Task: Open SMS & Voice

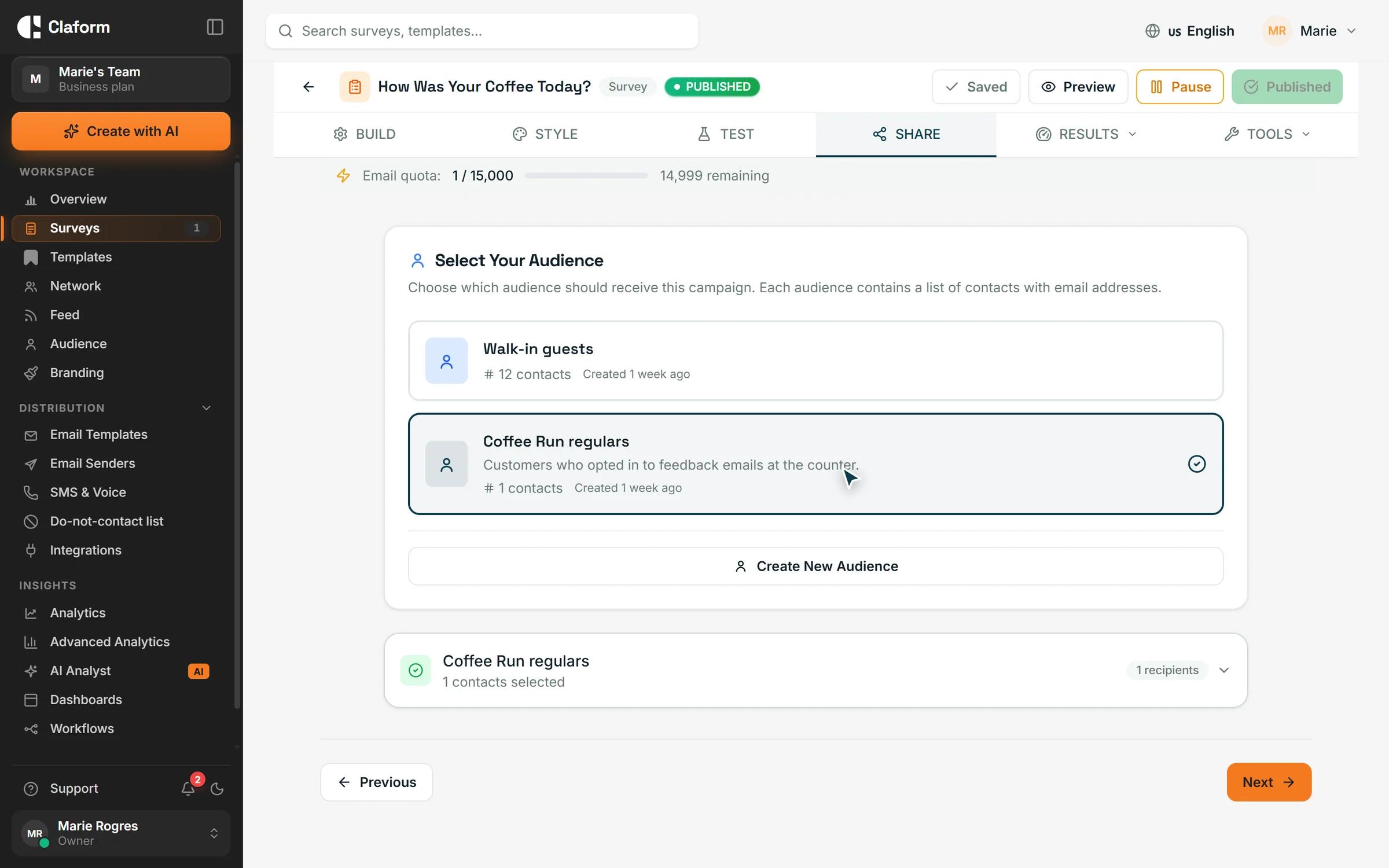Action: point(116,492)
